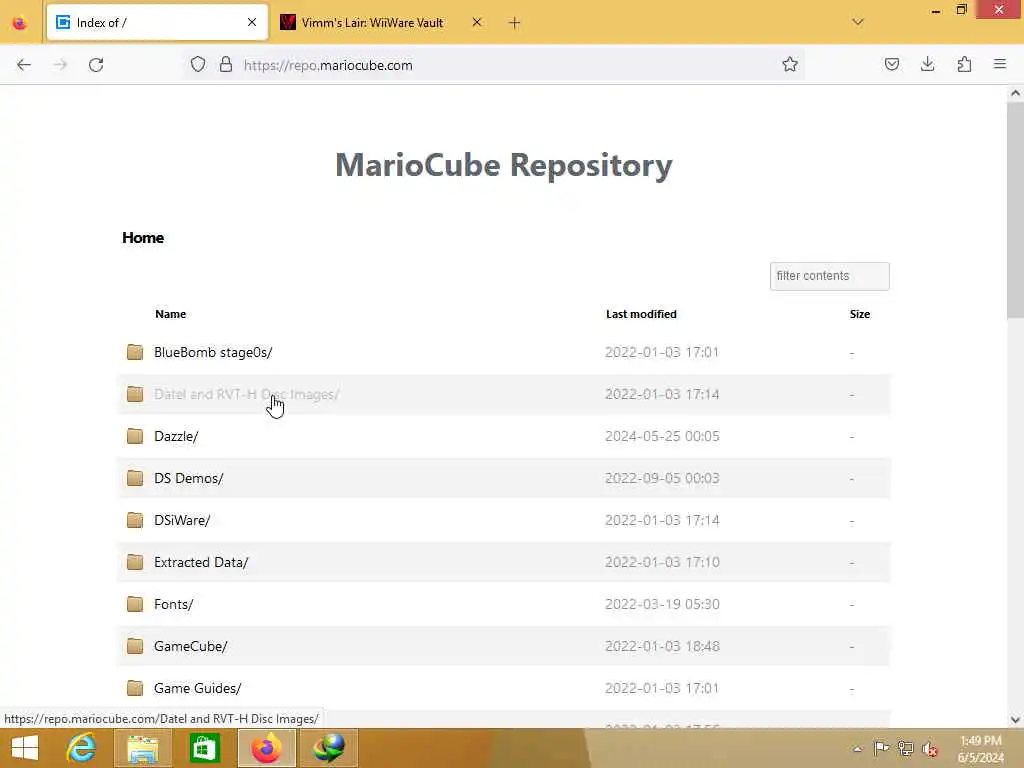The image size is (1024, 768).
Task: Open the Firefox downloads panel
Action: pyautogui.click(x=927, y=65)
